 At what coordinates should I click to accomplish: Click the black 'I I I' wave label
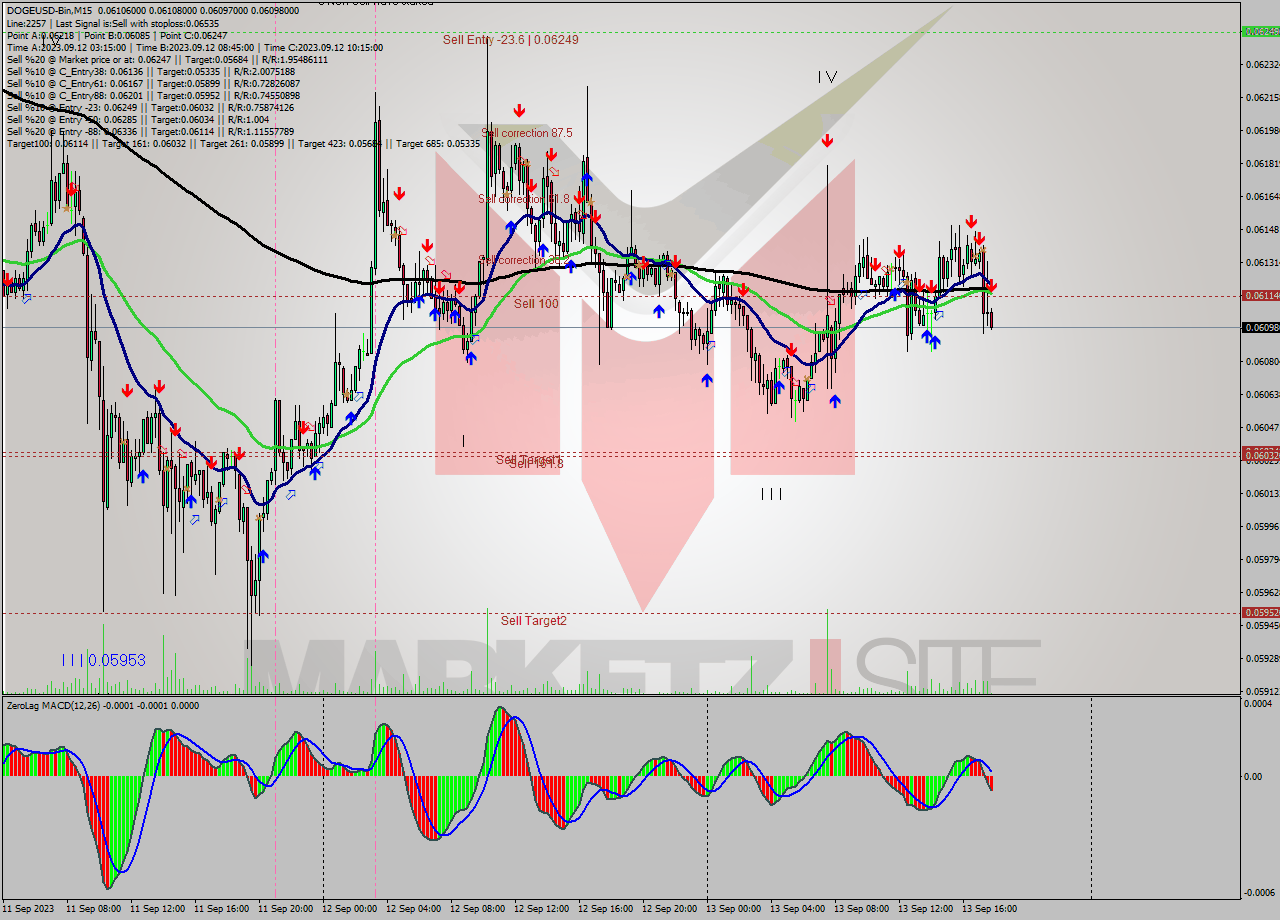click(x=771, y=494)
